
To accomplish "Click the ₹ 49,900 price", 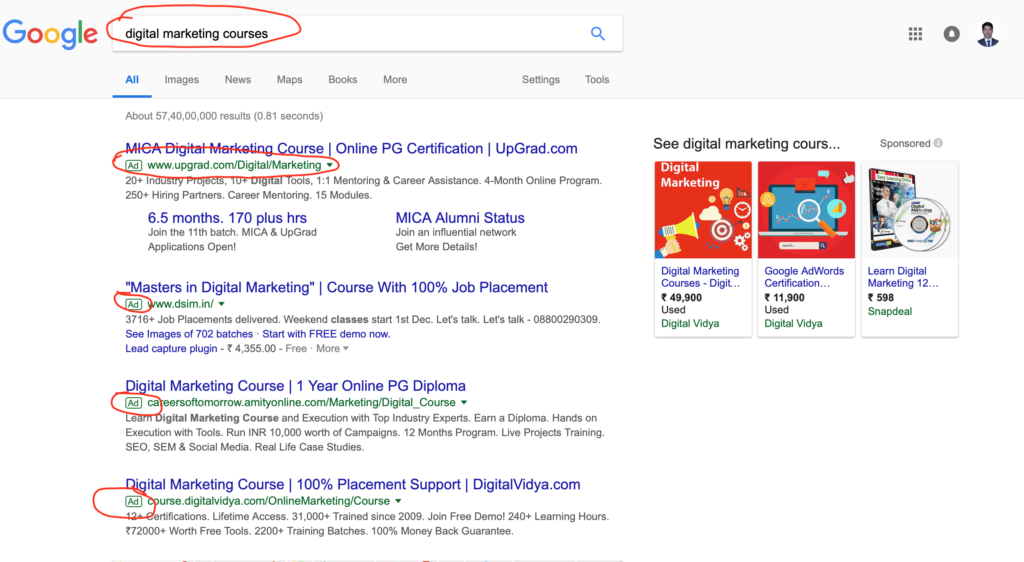I will pyautogui.click(x=681, y=298).
